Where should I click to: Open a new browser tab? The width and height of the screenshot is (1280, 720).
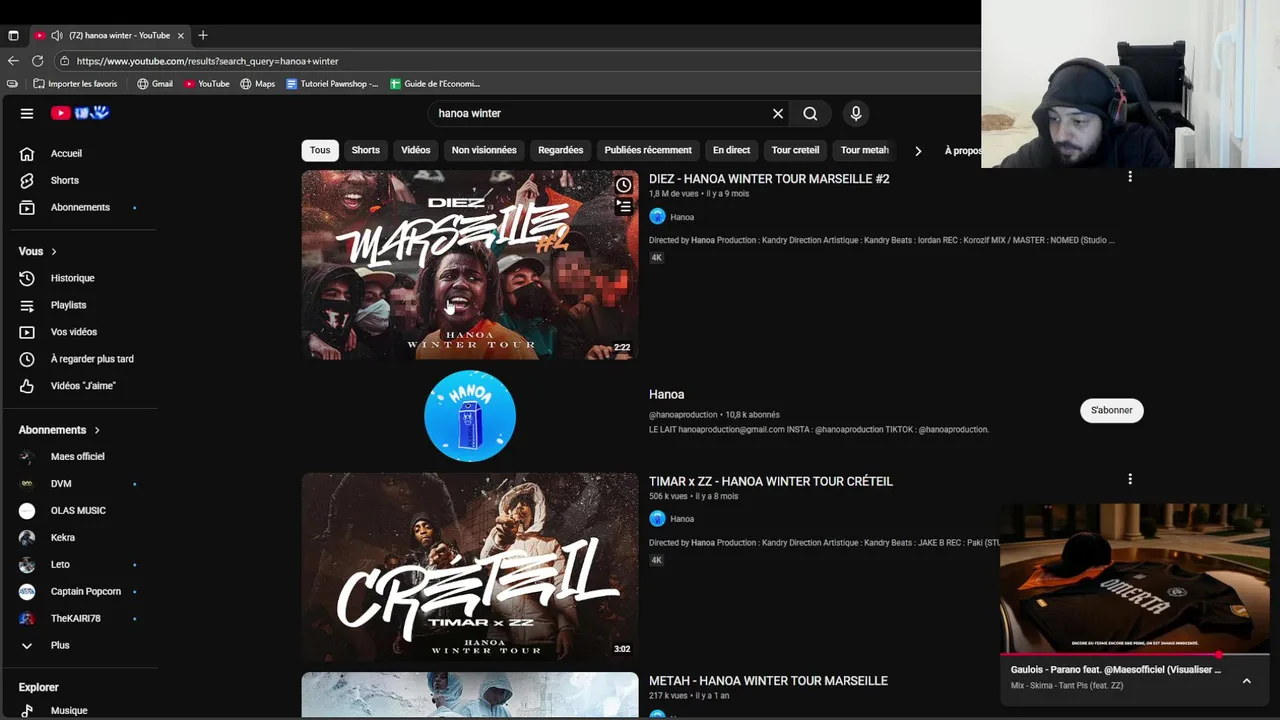coord(203,35)
